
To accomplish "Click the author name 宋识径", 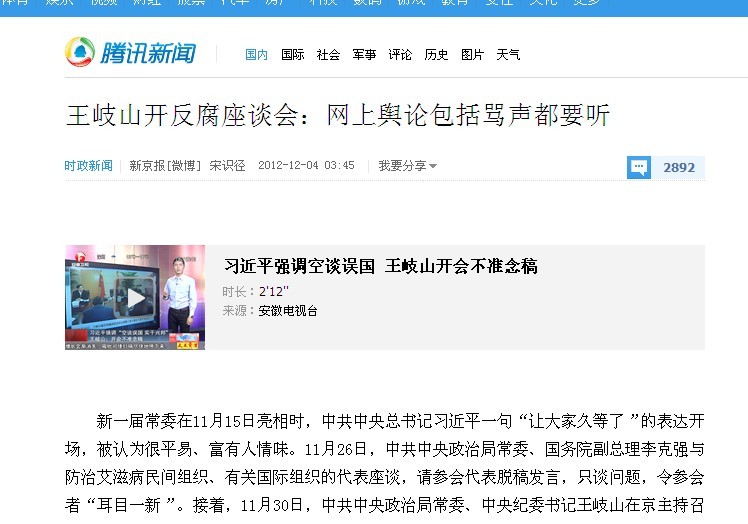I will pos(227,166).
